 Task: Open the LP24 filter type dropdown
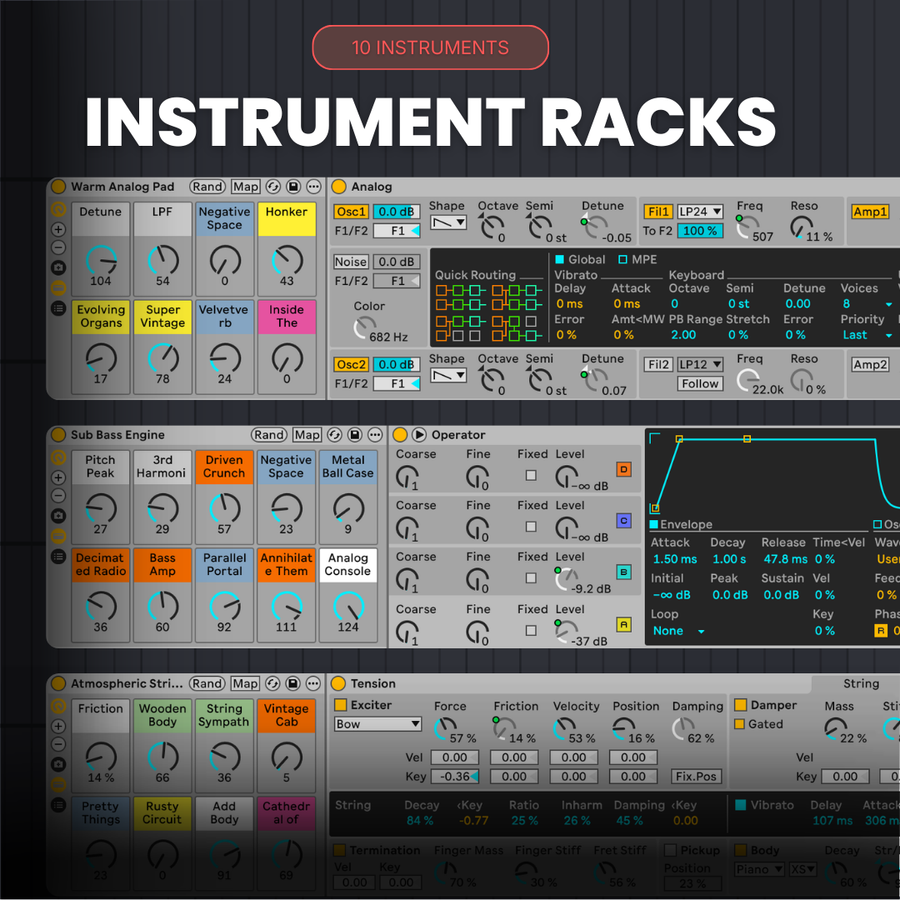pyautogui.click(x=700, y=212)
